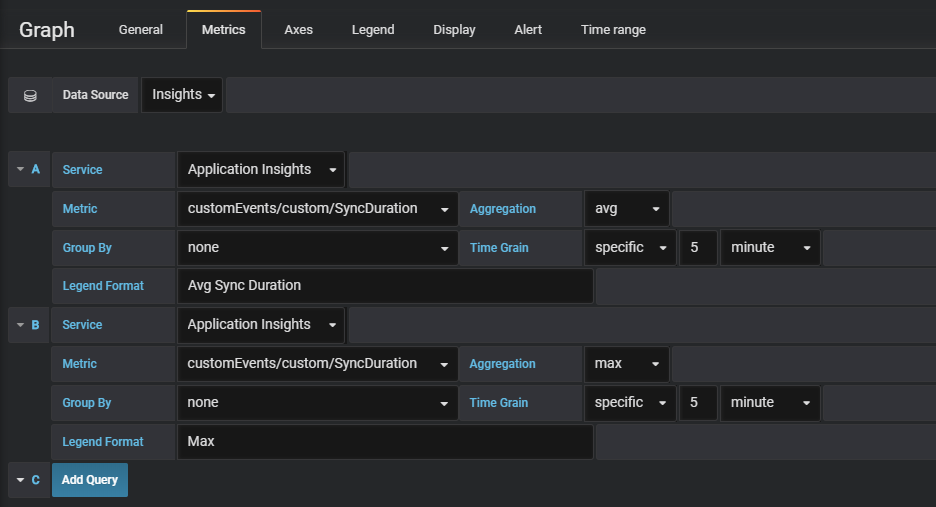The width and height of the screenshot is (936, 507).
Task: Click query B Aggregation label
Action: click(x=503, y=364)
